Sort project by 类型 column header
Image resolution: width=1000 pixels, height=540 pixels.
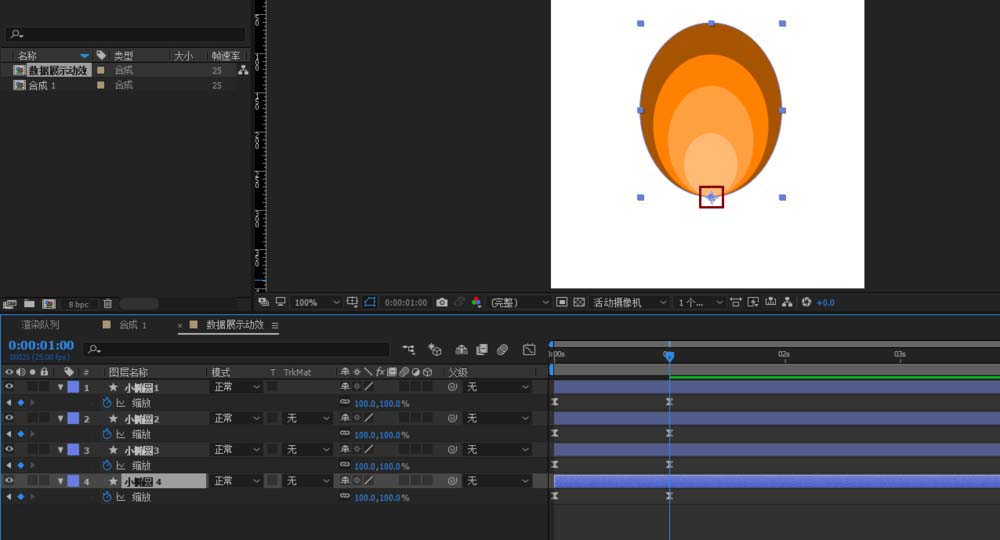[123, 55]
